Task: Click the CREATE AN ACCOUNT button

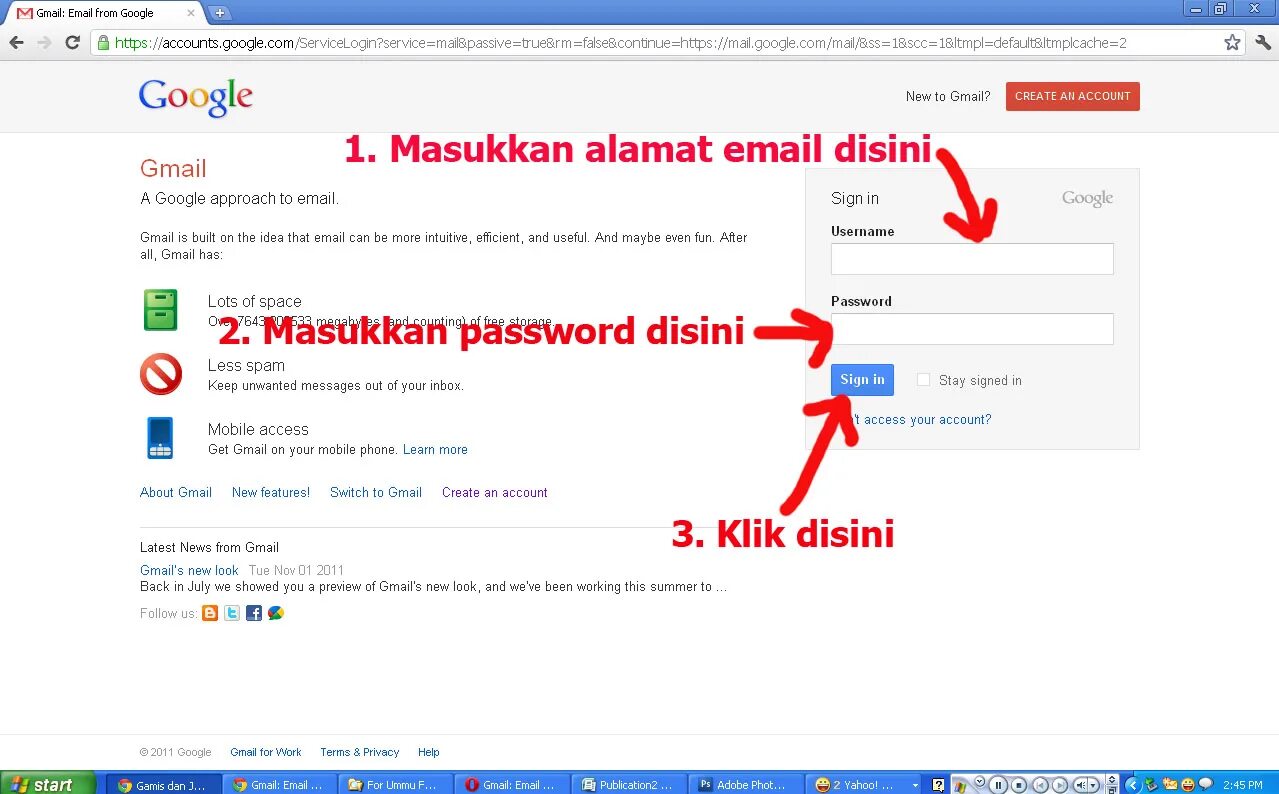Action: (1072, 96)
